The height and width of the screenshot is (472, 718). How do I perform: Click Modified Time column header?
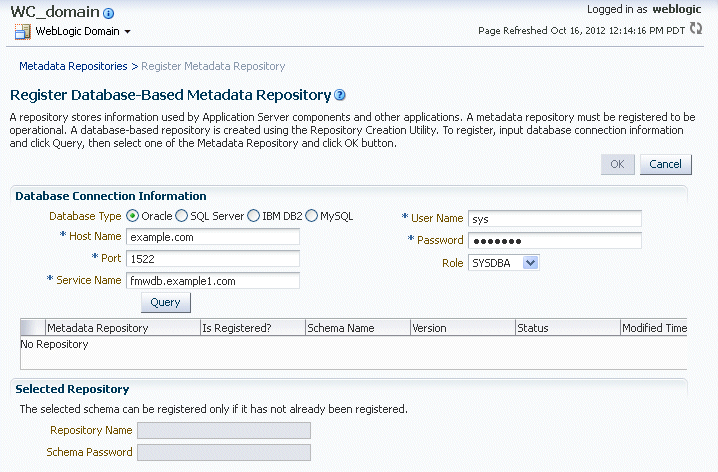point(654,328)
